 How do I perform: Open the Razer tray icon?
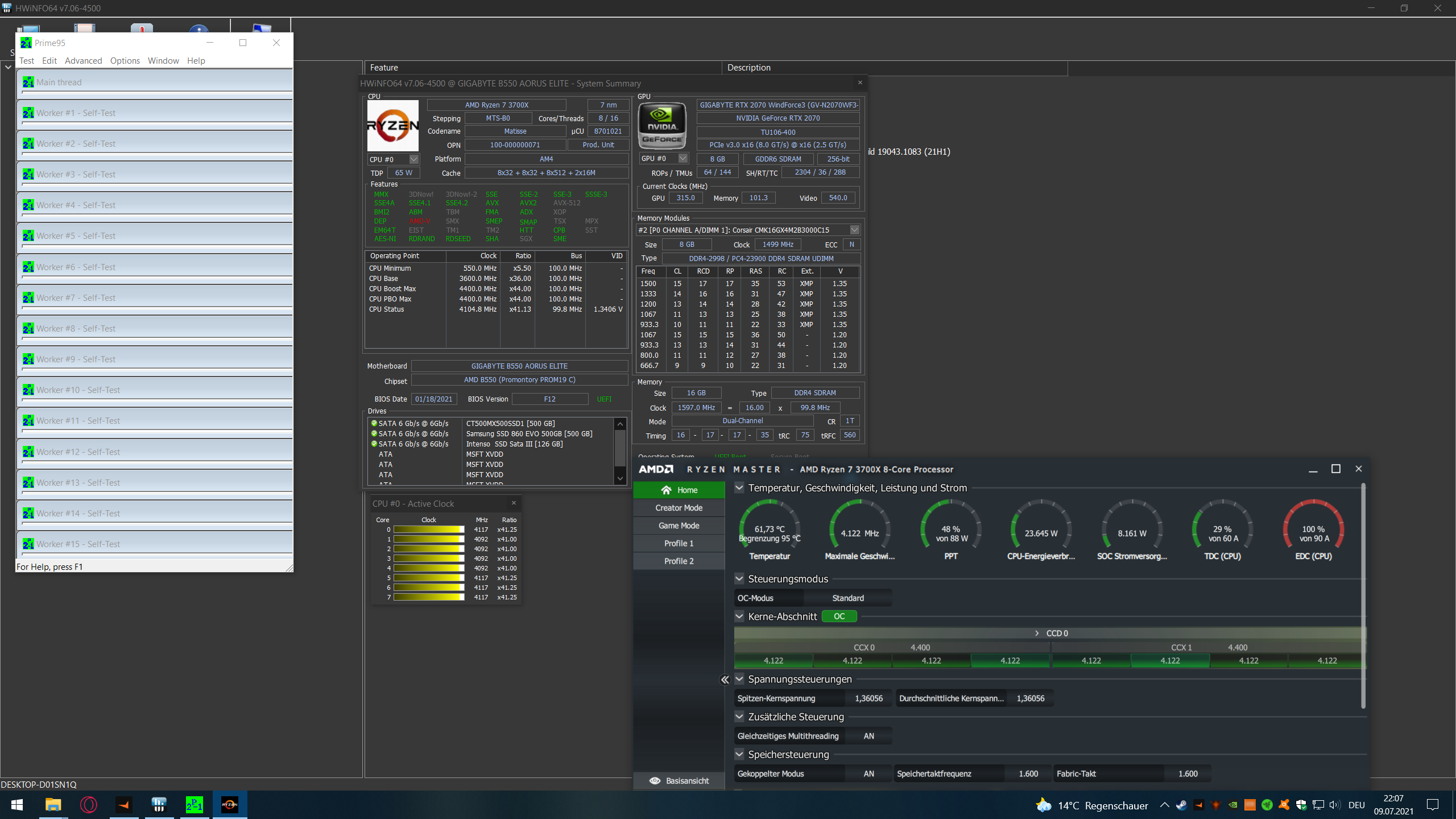[1267, 805]
